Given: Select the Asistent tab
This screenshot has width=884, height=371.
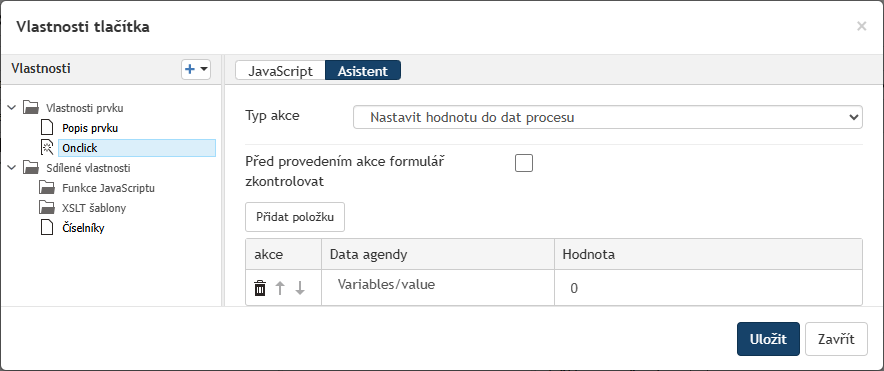Looking at the screenshot, I should (x=363, y=71).
